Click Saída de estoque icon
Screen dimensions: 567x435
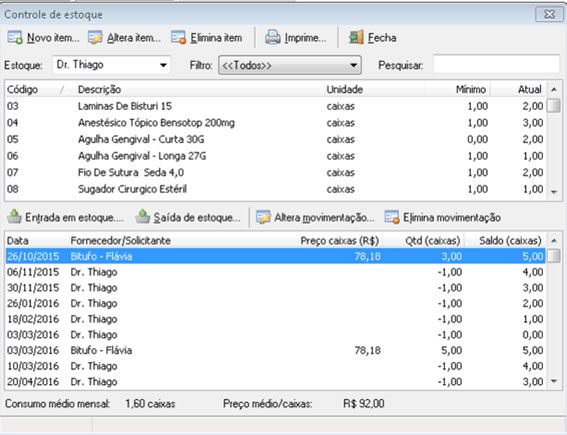tap(142, 217)
